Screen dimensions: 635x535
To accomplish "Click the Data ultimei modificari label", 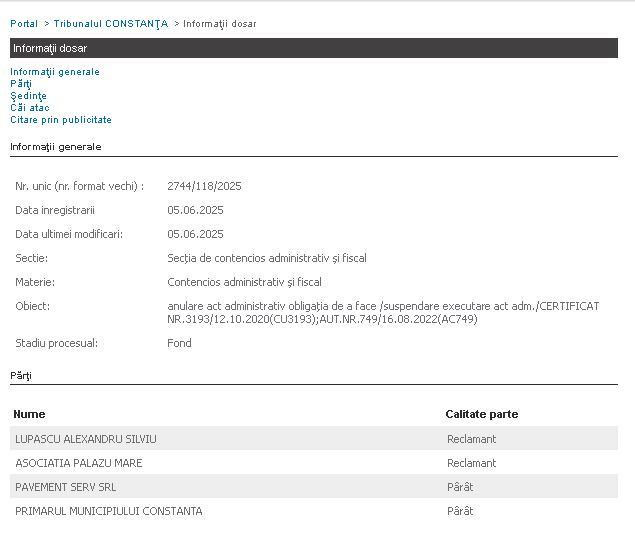I will (x=69, y=234).
